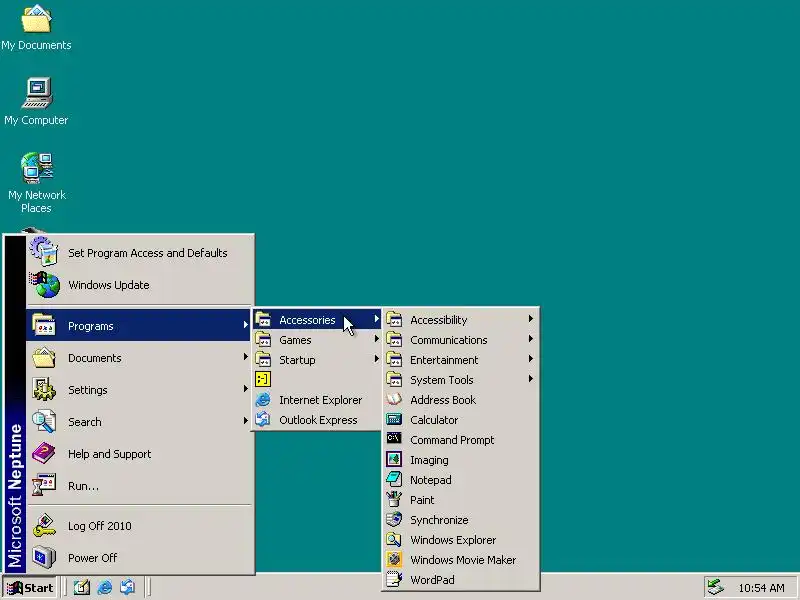Screen dimensions: 800x600
Task: Click the Set Program Access and Defaults icon
Action: [44, 252]
